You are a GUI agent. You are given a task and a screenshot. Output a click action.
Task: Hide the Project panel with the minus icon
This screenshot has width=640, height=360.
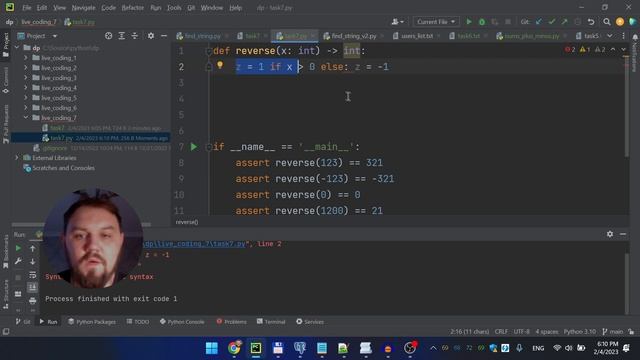point(164,36)
